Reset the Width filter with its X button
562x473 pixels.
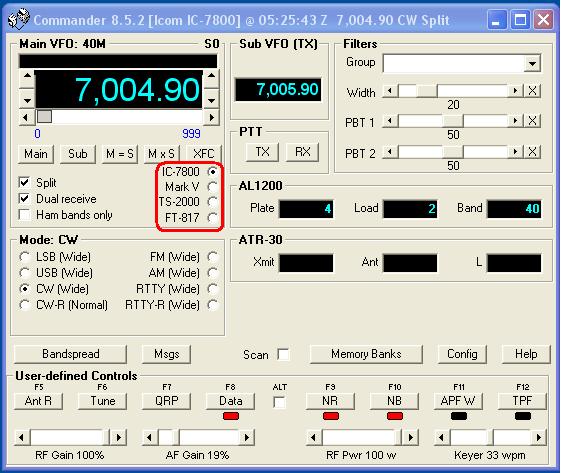532,91
